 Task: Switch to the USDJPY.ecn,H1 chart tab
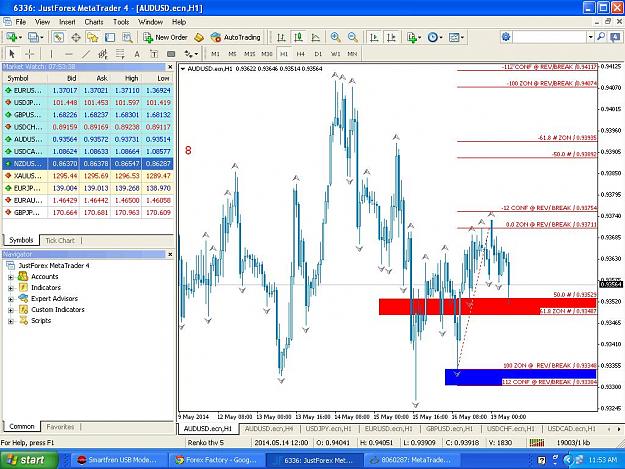click(x=328, y=429)
